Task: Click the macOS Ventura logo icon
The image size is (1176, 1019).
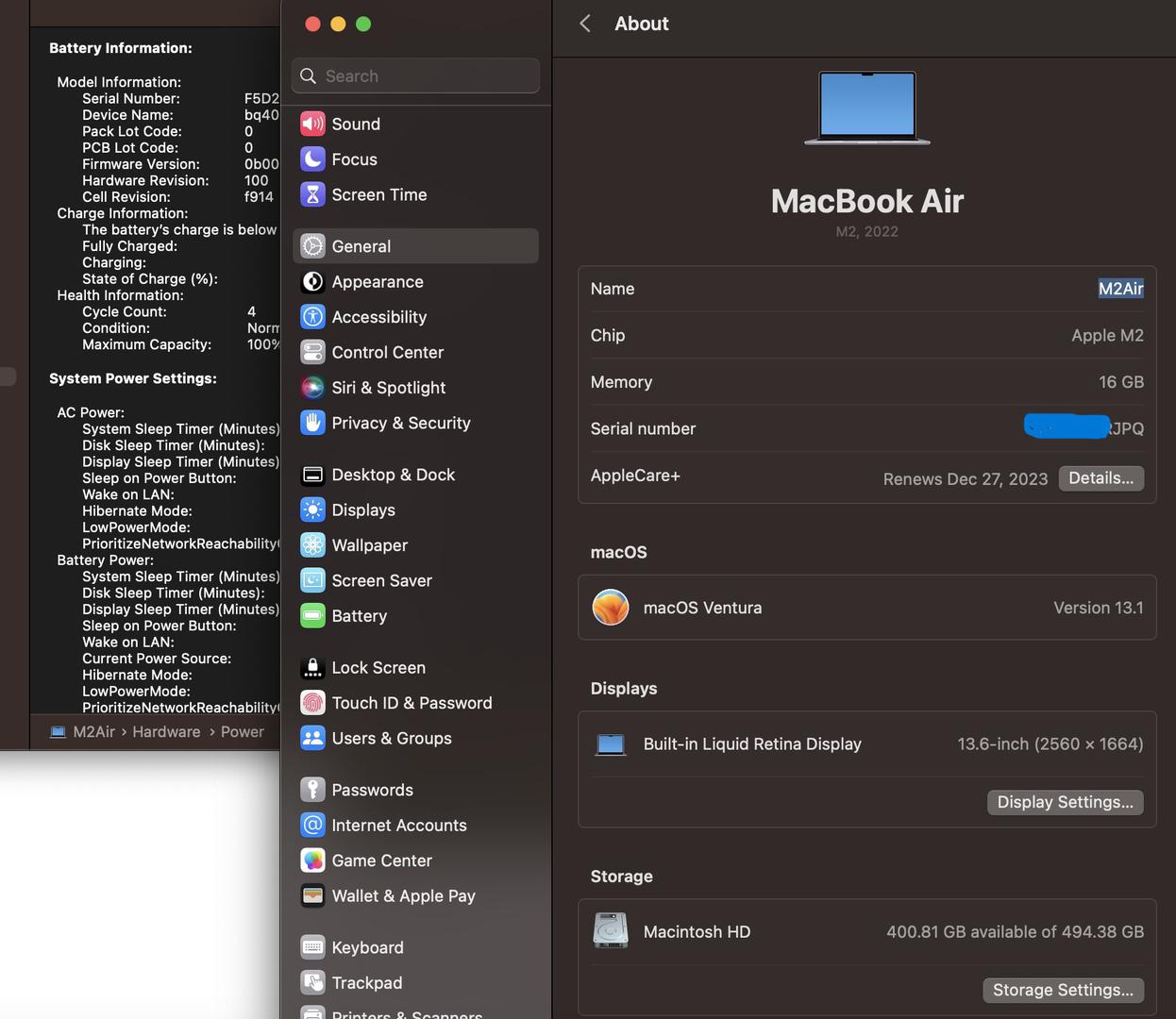Action: pos(611,608)
